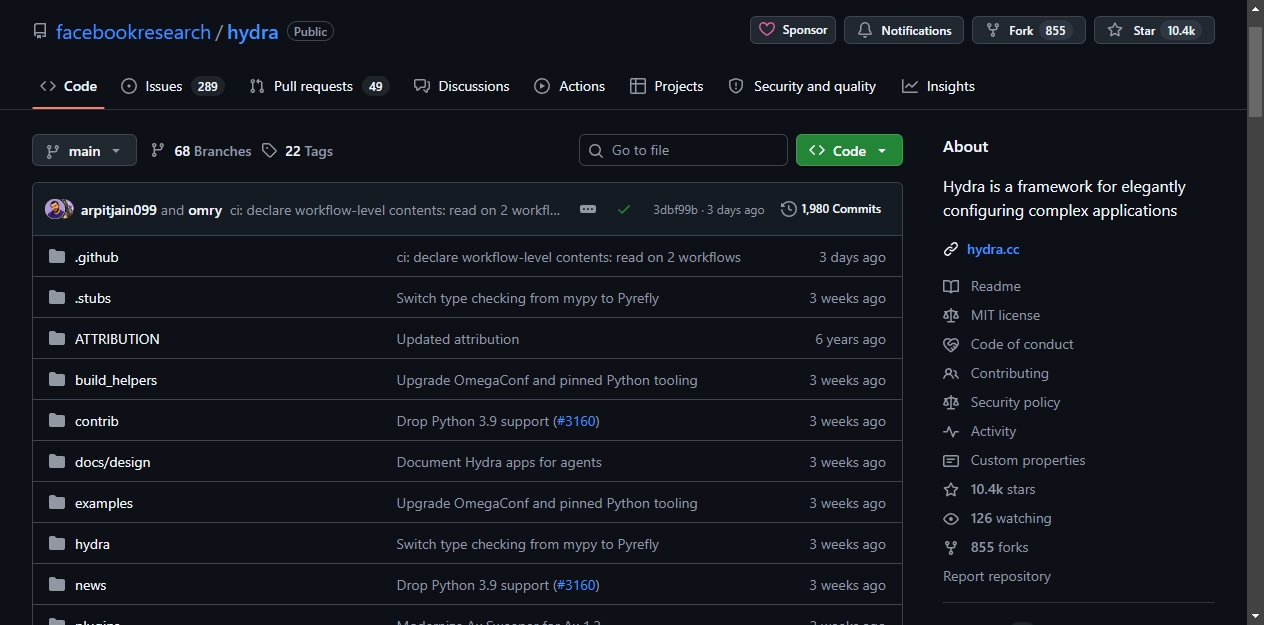Open the Fork 855 button

tap(1029, 30)
